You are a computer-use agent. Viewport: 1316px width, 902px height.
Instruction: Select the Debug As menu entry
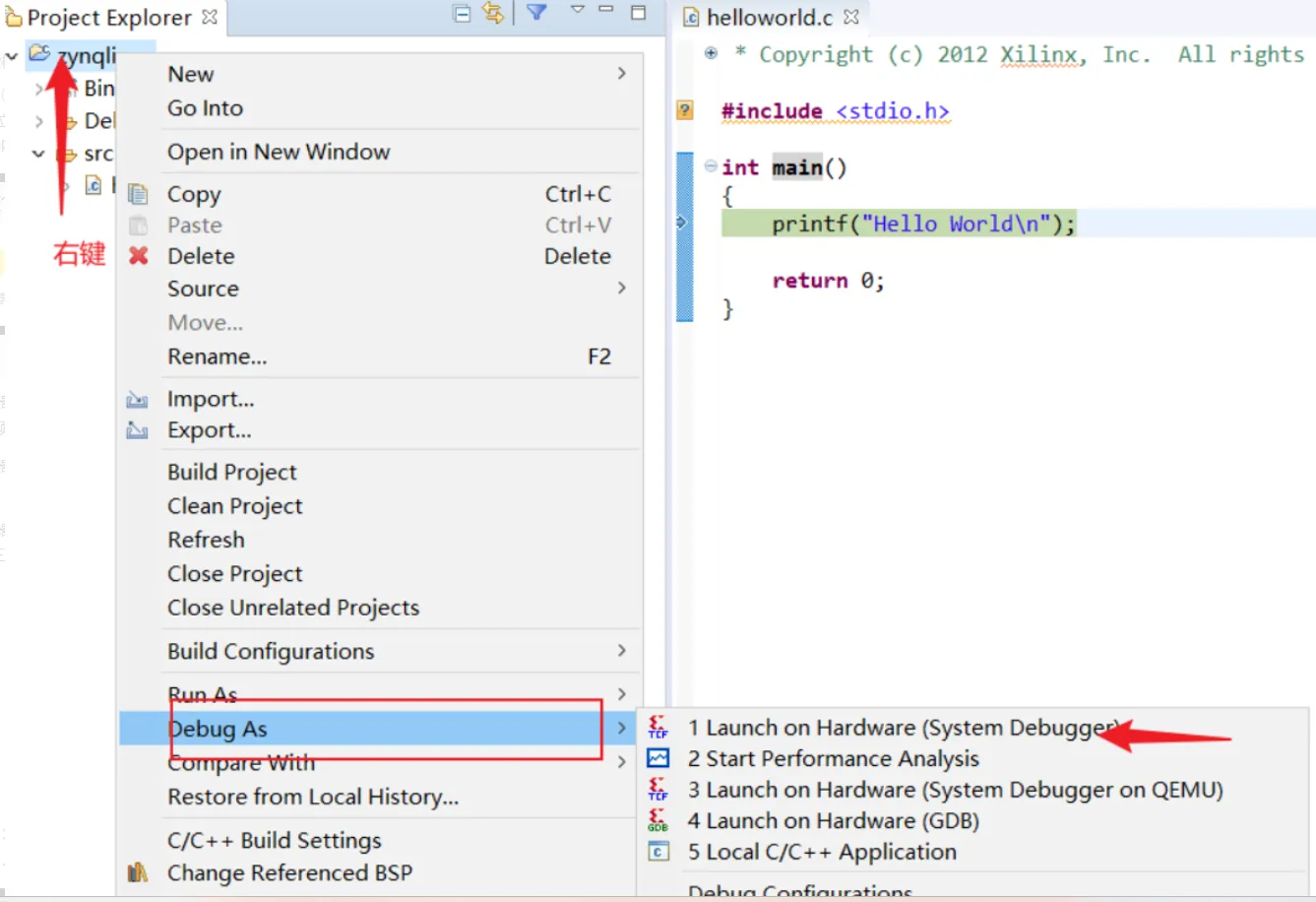coord(378,729)
